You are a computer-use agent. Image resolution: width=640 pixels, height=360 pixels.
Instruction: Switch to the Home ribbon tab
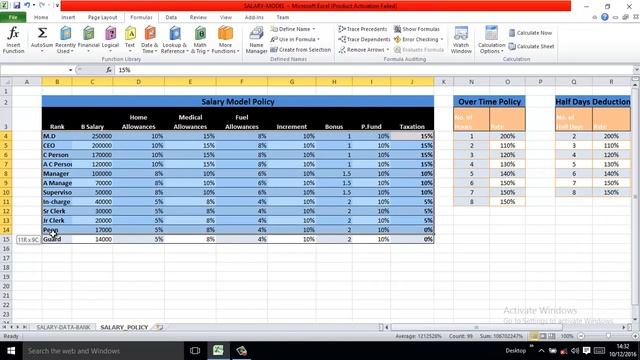click(x=41, y=17)
